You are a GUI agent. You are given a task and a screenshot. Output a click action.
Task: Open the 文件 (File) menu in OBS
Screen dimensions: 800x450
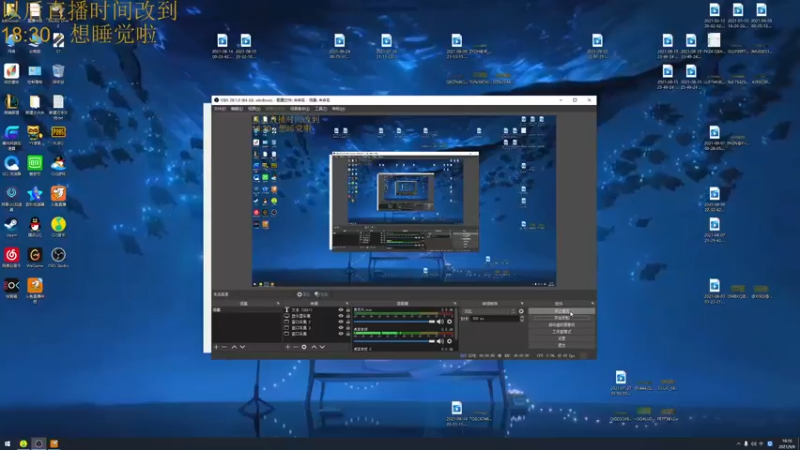coord(220,109)
